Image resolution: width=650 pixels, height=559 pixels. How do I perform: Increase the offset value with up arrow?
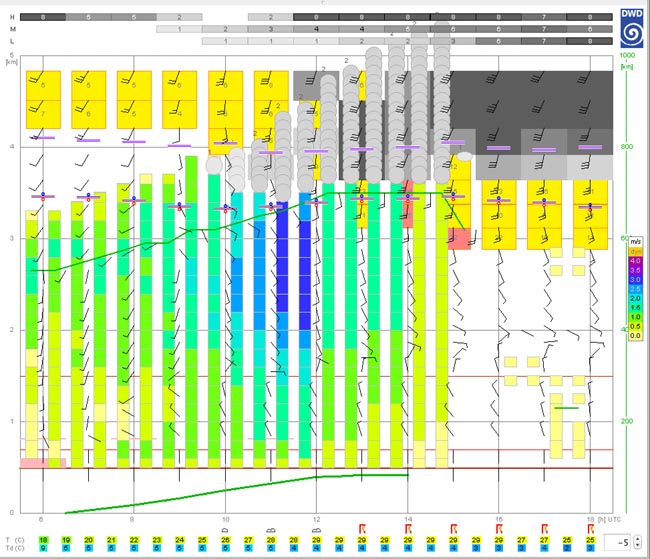coord(638,539)
